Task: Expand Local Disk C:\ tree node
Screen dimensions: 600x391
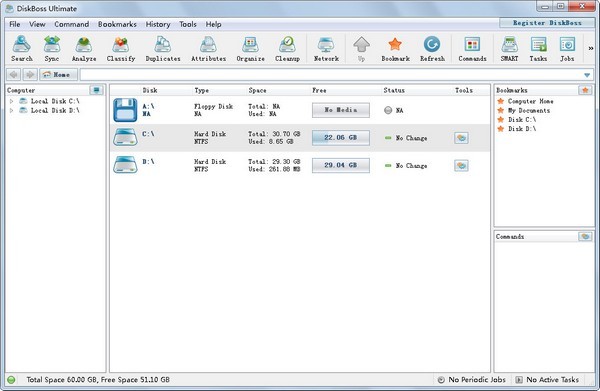Action: click(11, 101)
